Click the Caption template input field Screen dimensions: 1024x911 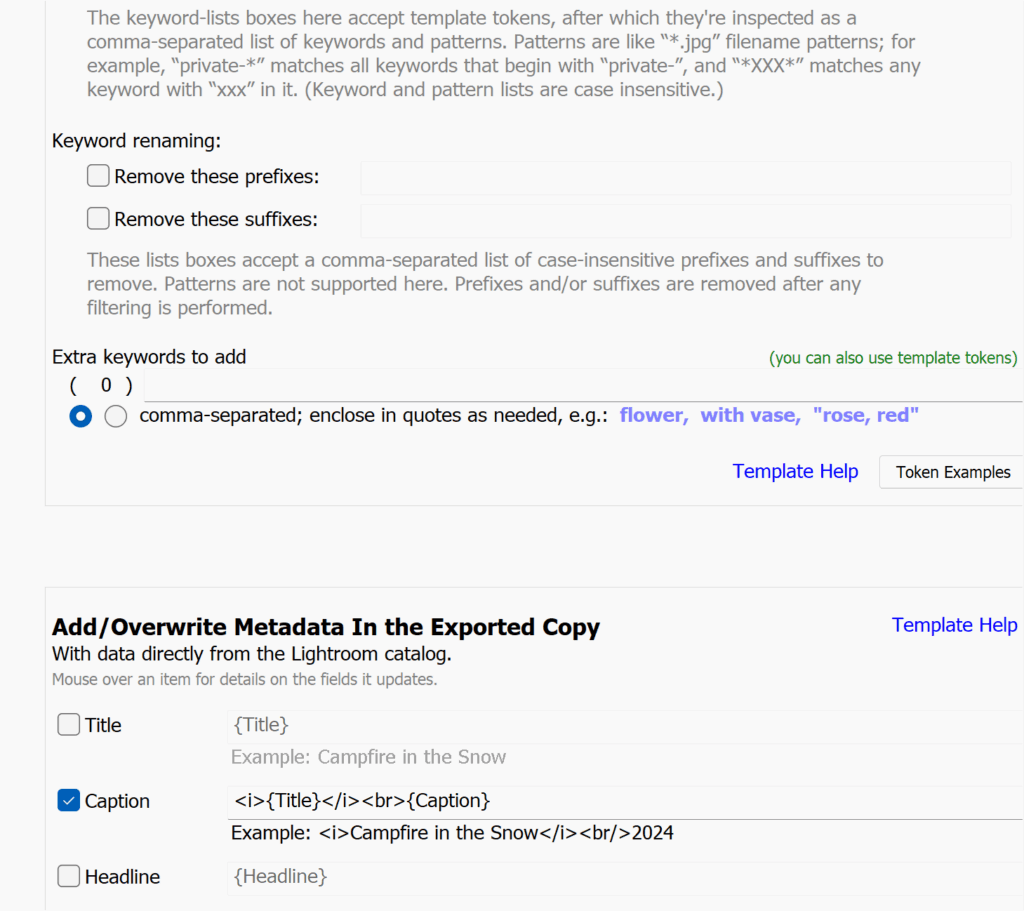(620, 801)
